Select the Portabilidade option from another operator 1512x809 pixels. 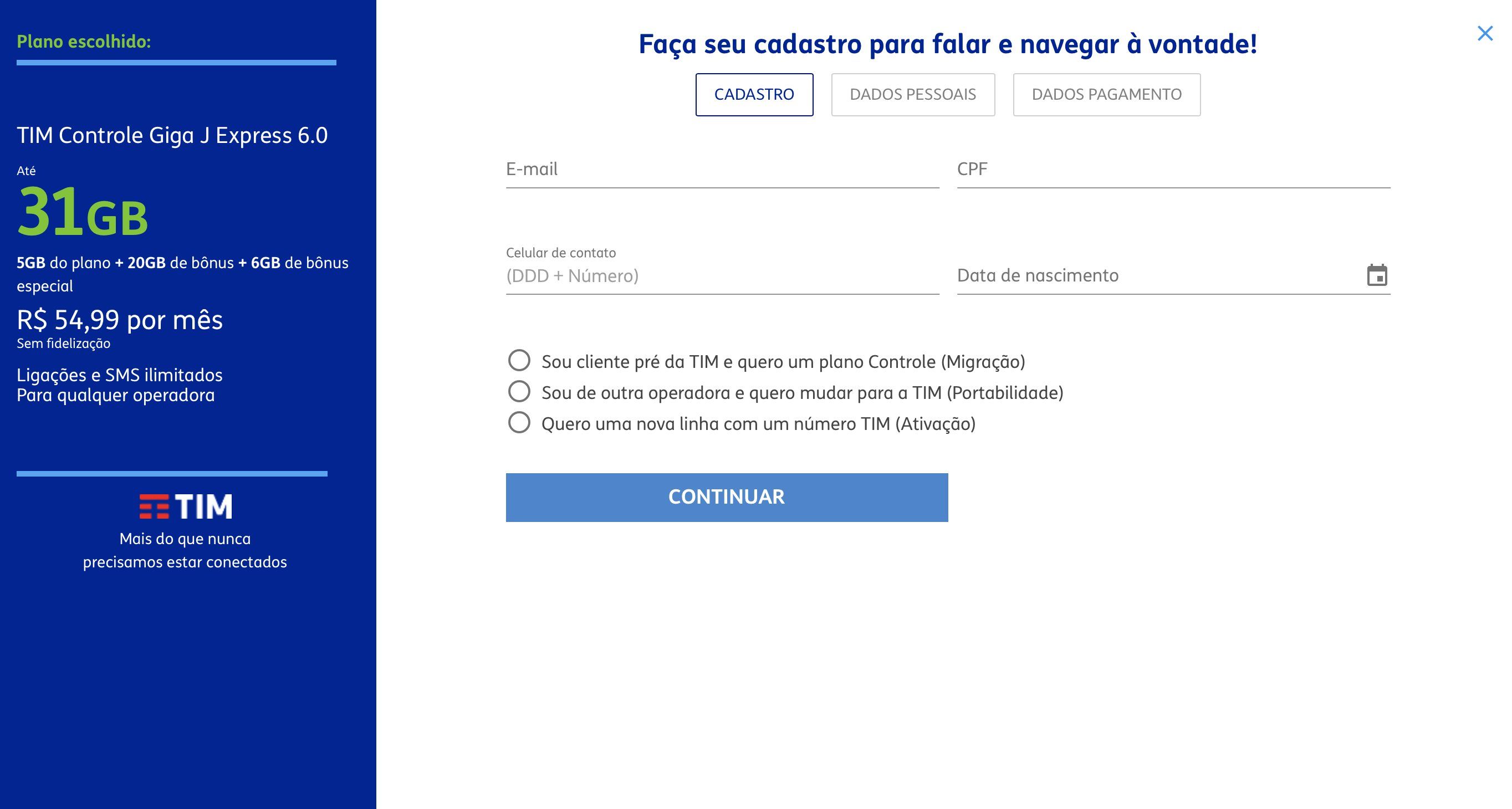point(519,391)
